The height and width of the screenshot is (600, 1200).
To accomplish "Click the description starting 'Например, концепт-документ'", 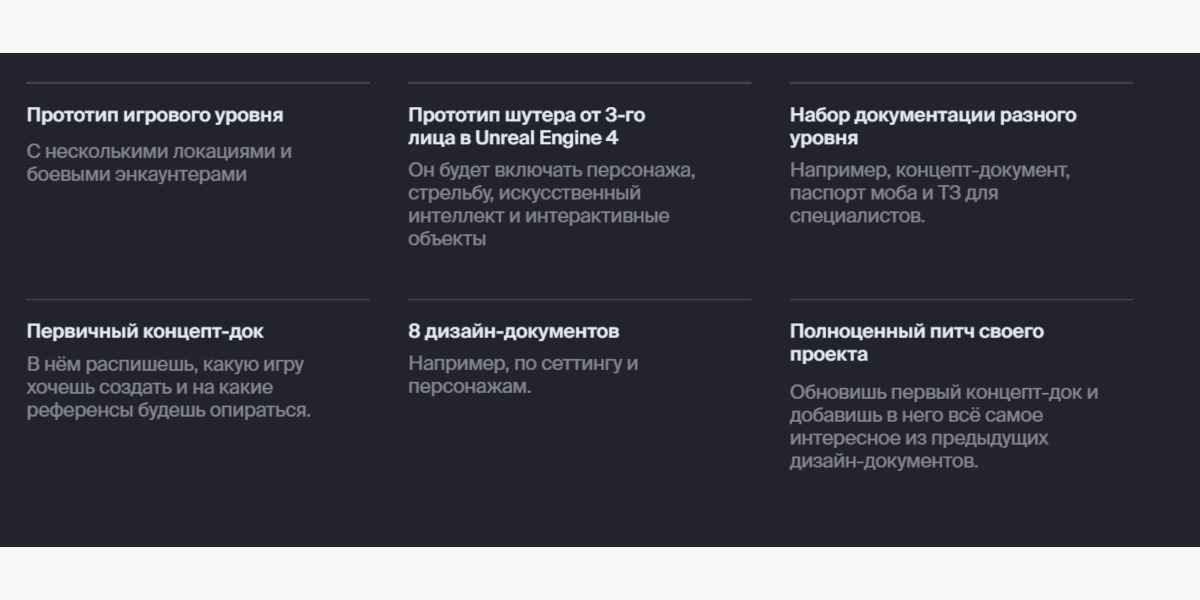I will 930,193.
